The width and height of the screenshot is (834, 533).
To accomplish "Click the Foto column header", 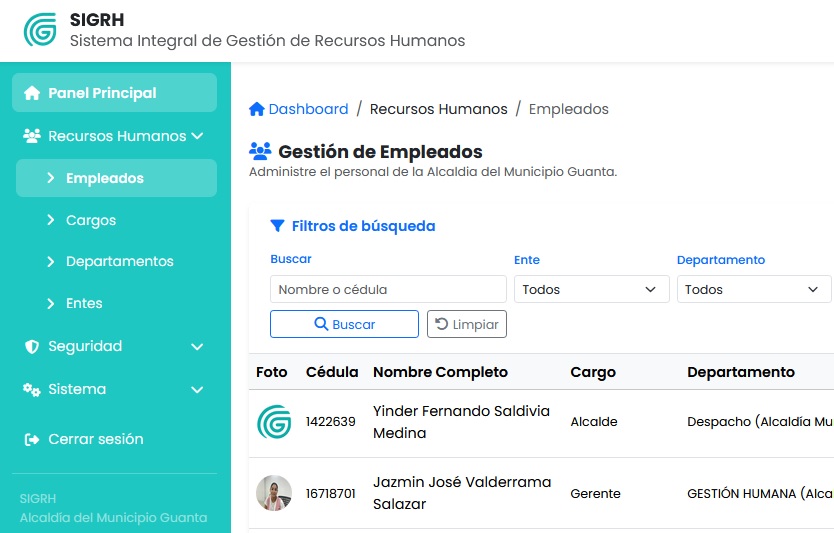I will (x=271, y=372).
